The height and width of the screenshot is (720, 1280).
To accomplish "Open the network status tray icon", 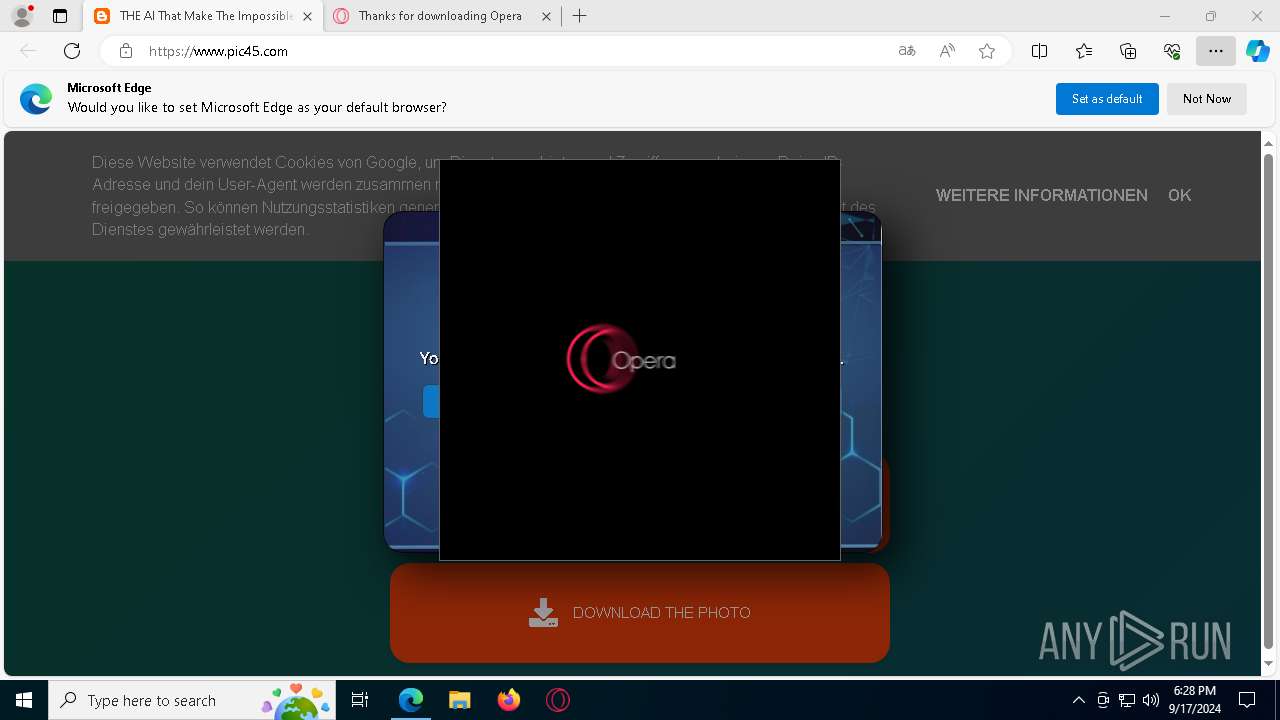I will (1127, 700).
